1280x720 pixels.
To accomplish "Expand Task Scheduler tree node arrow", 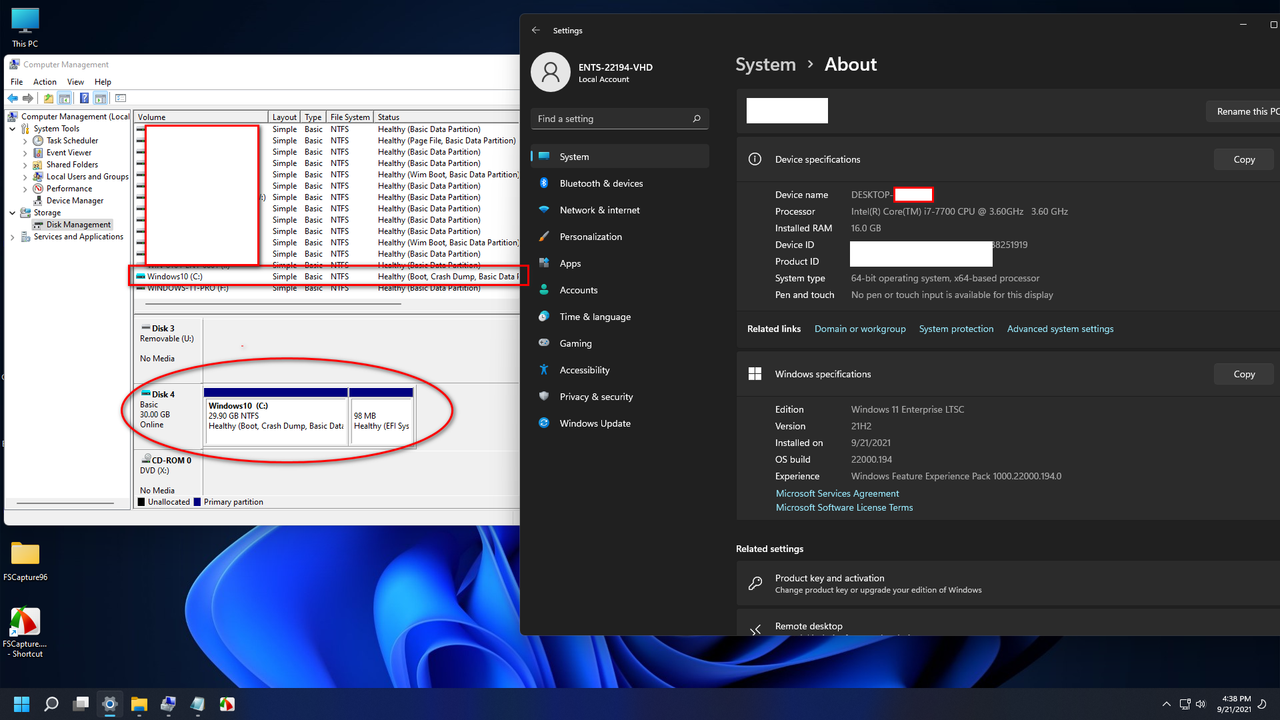I will [25, 141].
